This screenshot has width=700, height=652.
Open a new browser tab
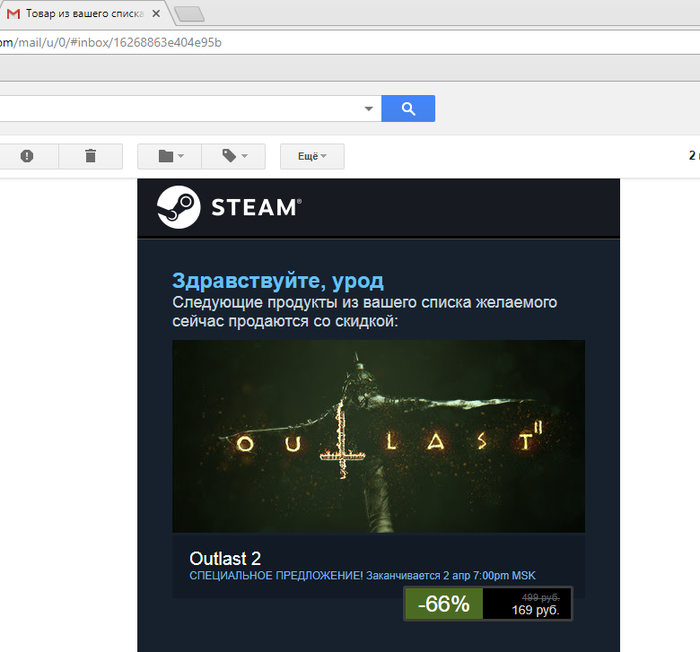click(x=188, y=14)
